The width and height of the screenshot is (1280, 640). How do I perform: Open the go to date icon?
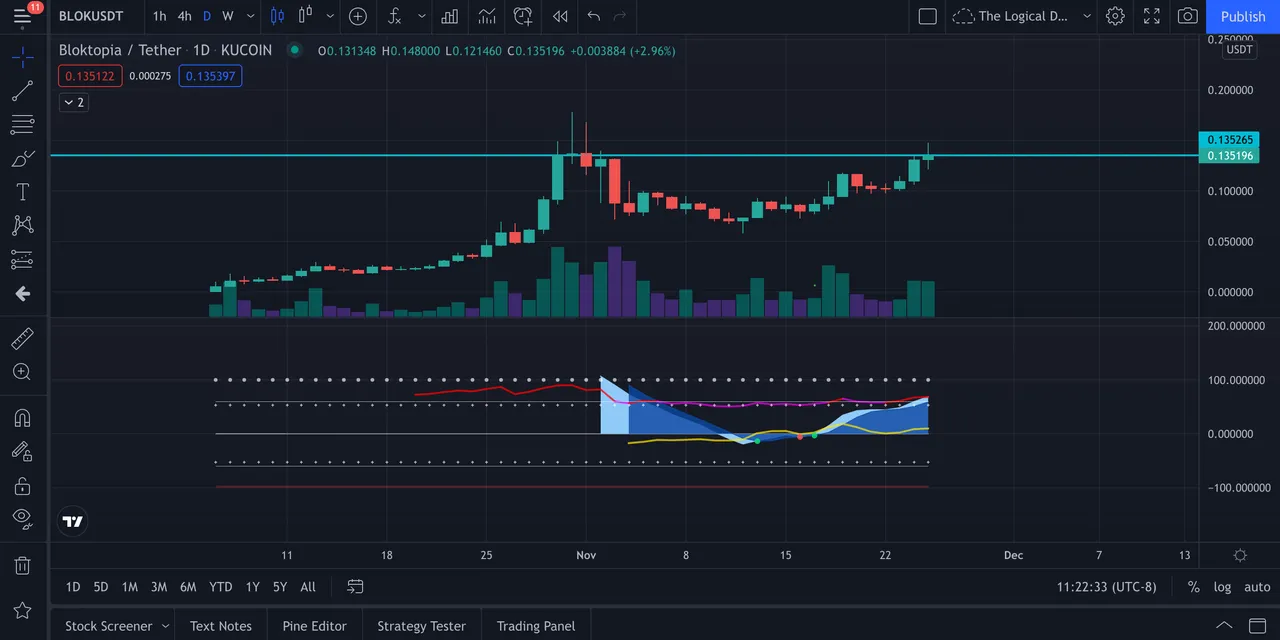click(x=355, y=587)
